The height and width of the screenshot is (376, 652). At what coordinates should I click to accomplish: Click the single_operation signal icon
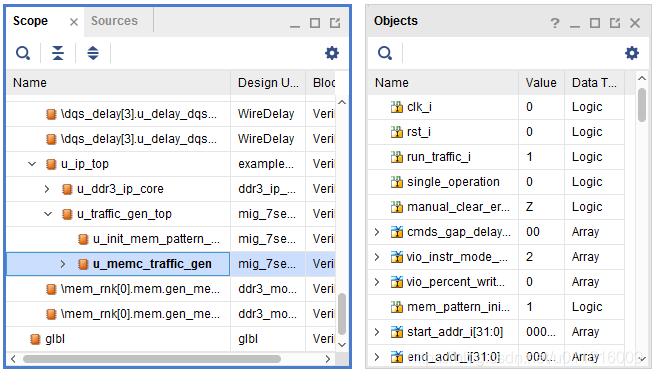pos(397,182)
